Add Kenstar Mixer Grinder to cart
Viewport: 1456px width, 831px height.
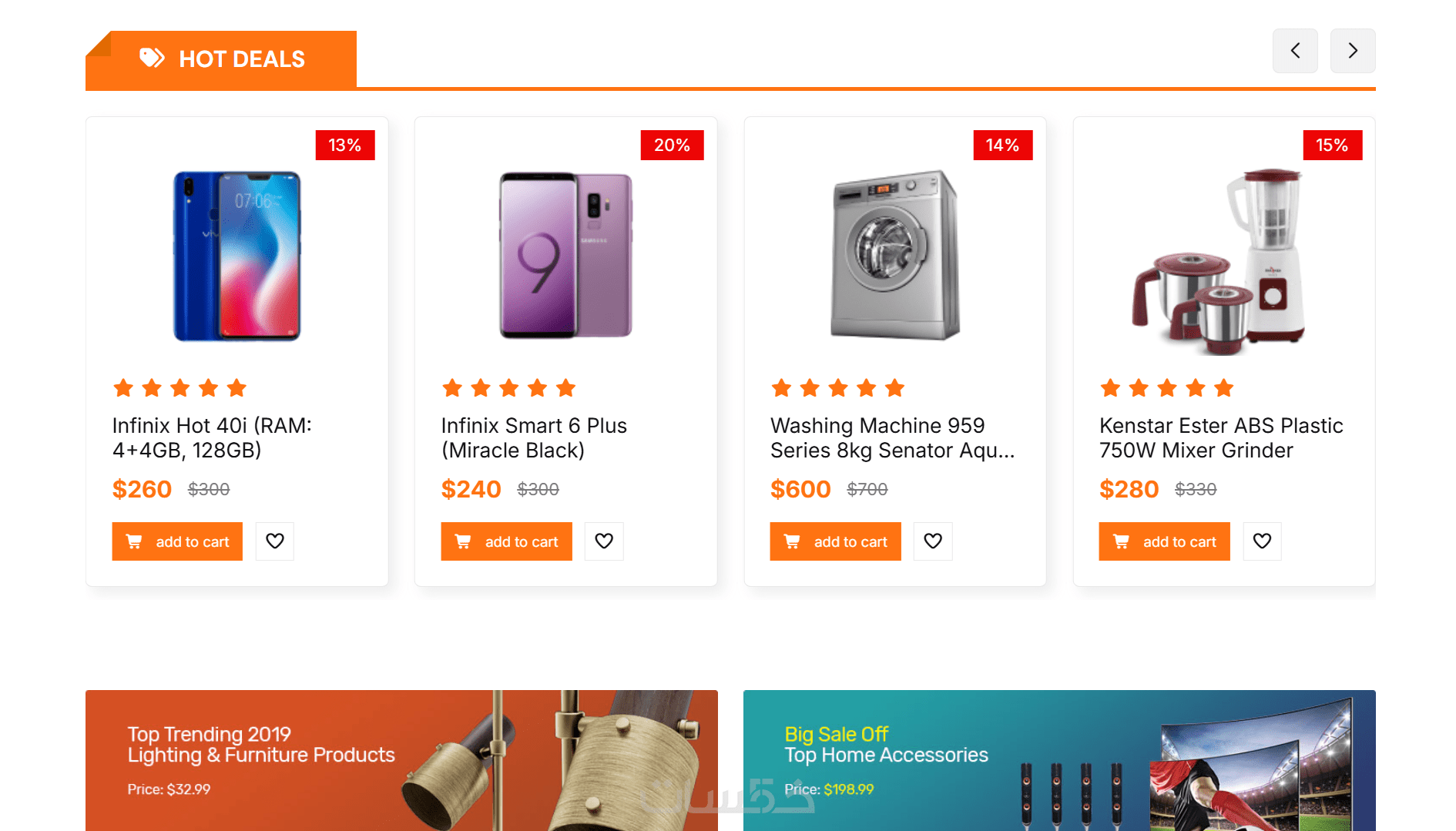1164,541
